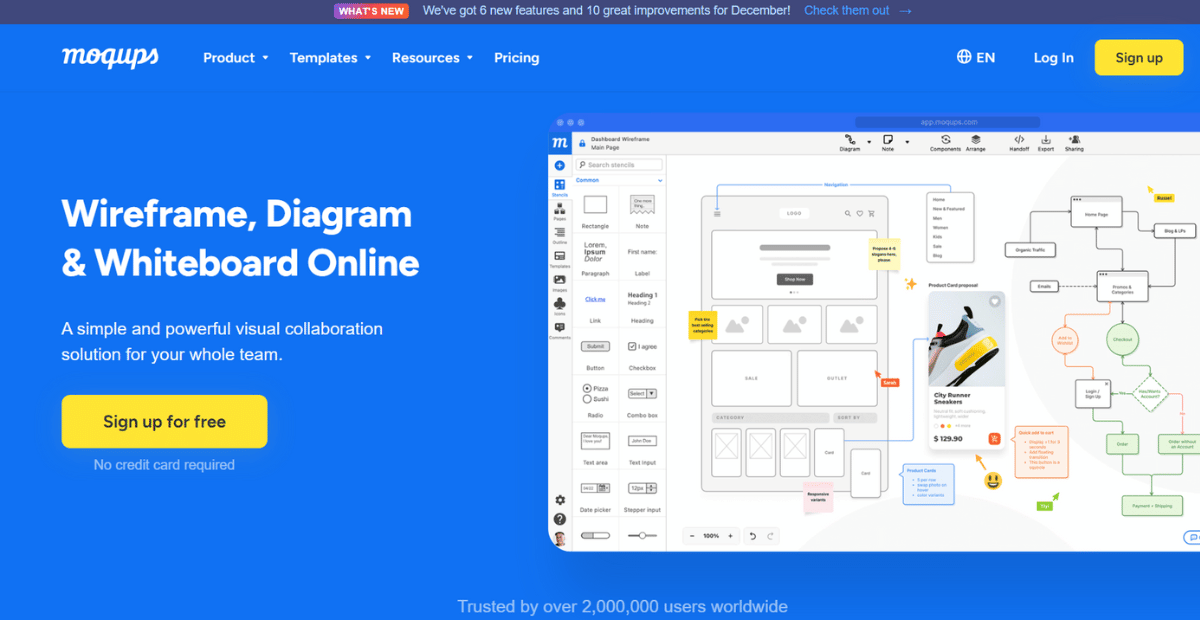Click the help question mark icon

[560, 519]
